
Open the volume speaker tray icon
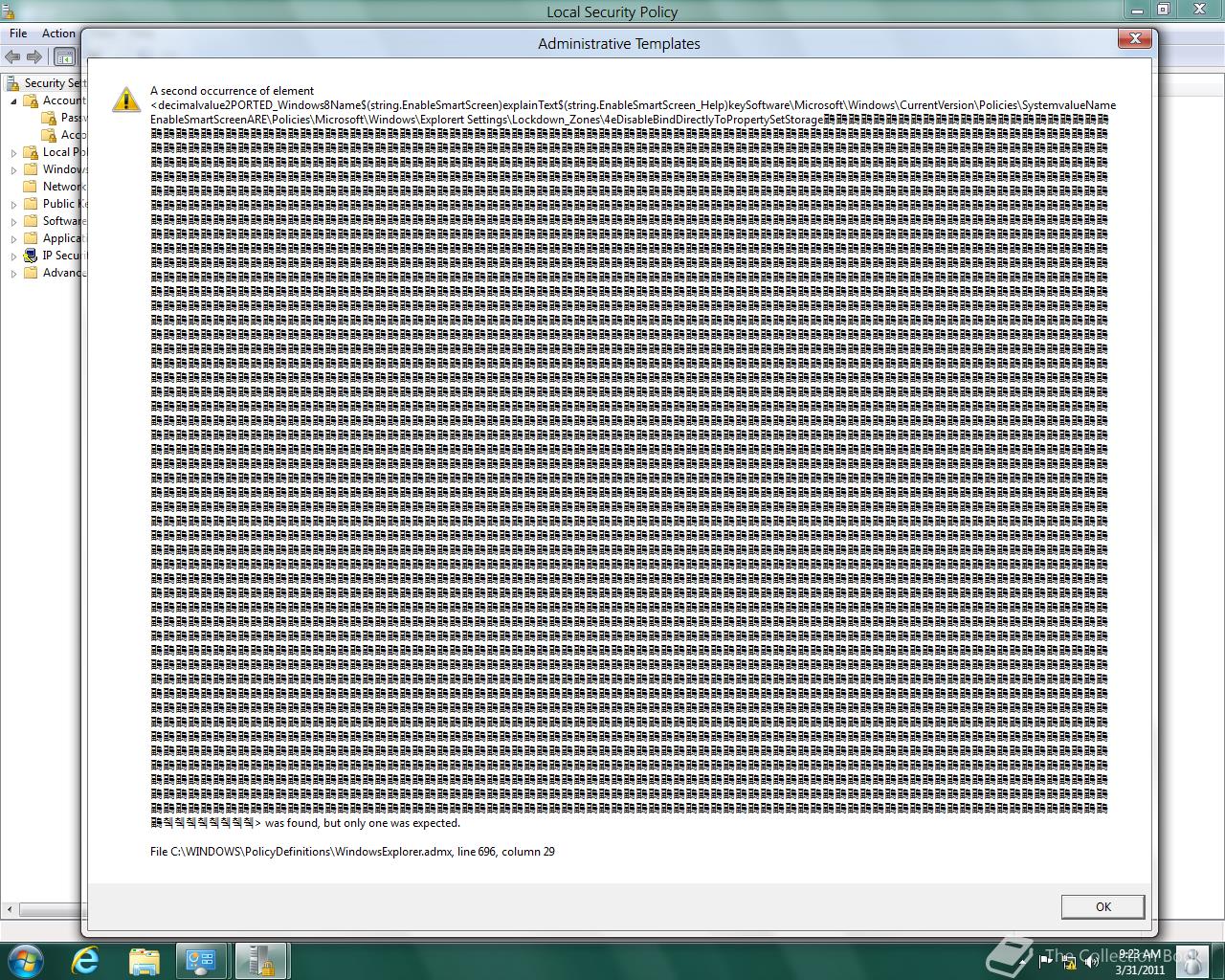(1090, 962)
